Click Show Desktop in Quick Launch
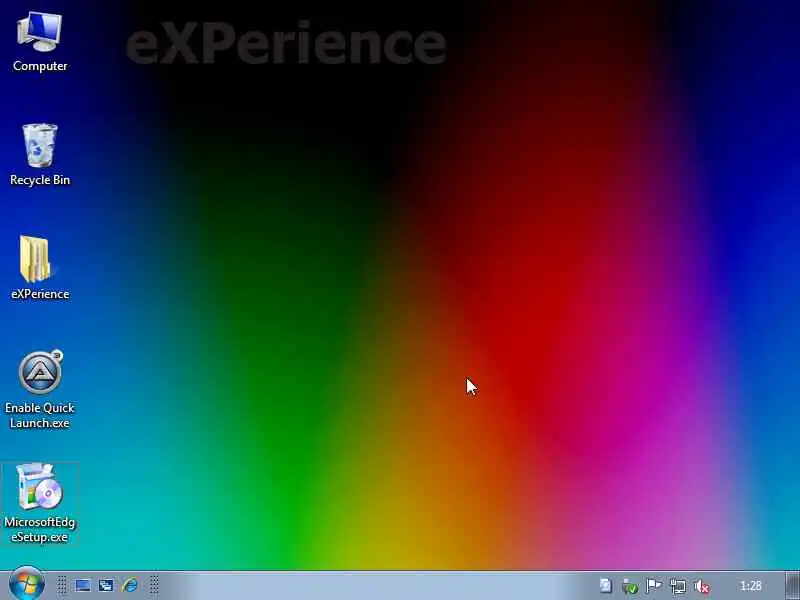Viewport: 800px width, 600px height. tap(83, 585)
